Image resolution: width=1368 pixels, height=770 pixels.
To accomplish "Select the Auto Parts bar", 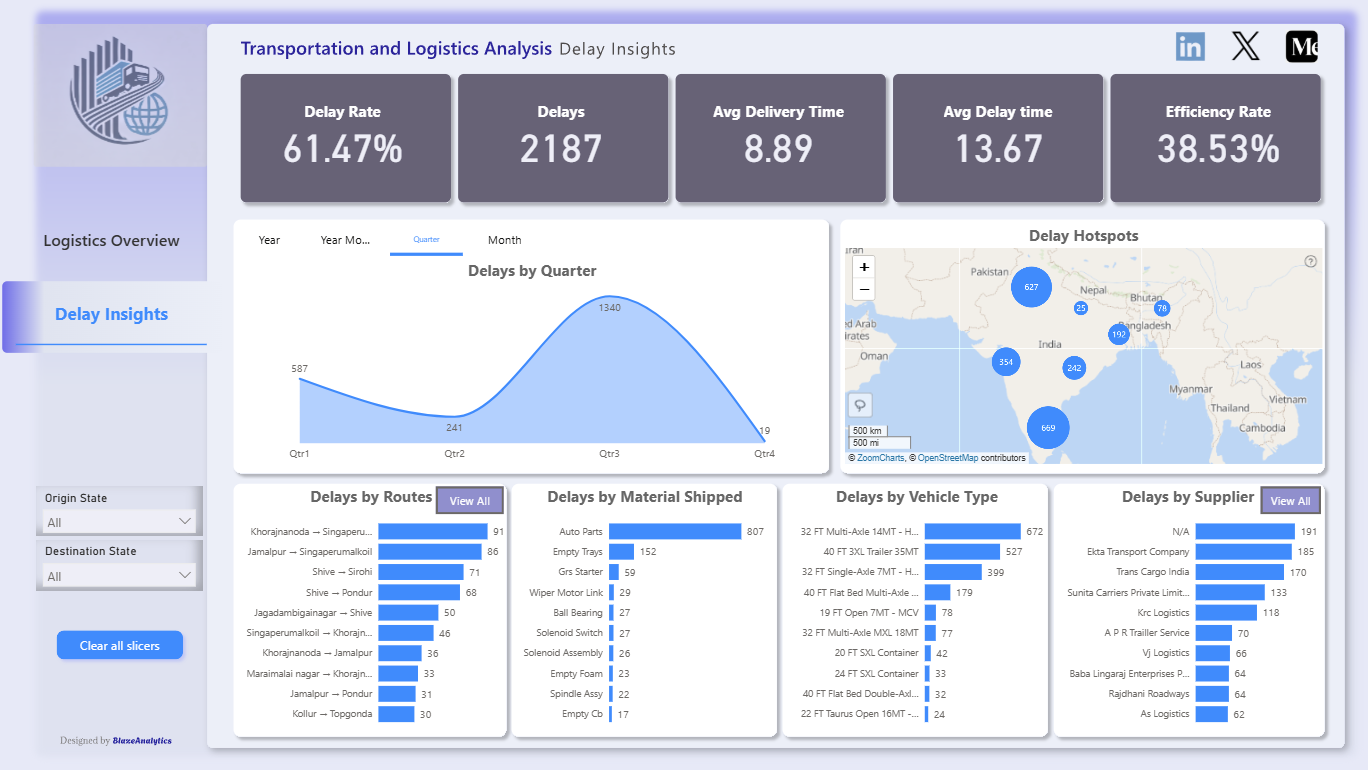I will [x=675, y=532].
